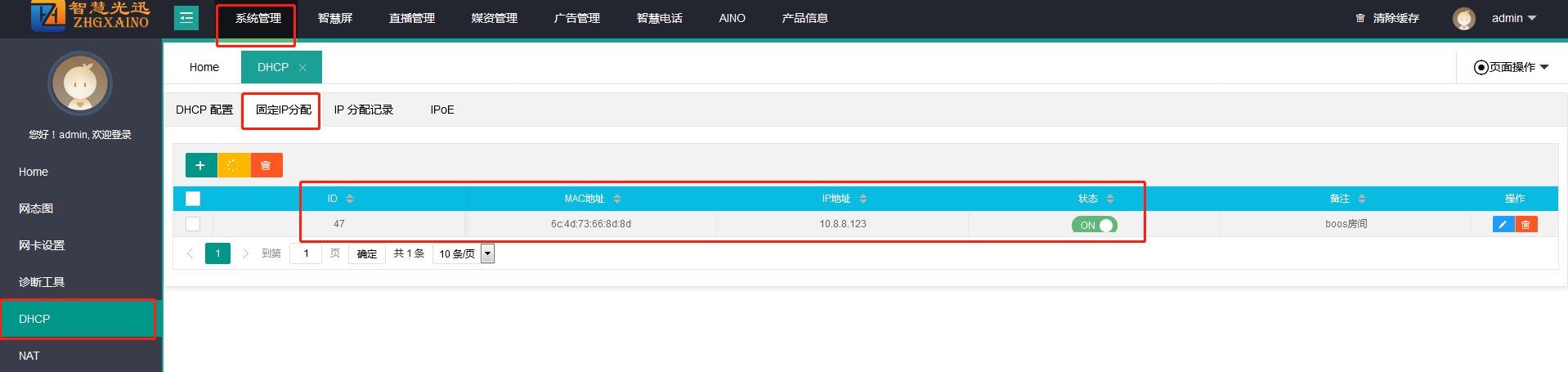Image resolution: width=1568 pixels, height=372 pixels.
Task: Open 网卡设置 in the sidebar
Action: 42,245
